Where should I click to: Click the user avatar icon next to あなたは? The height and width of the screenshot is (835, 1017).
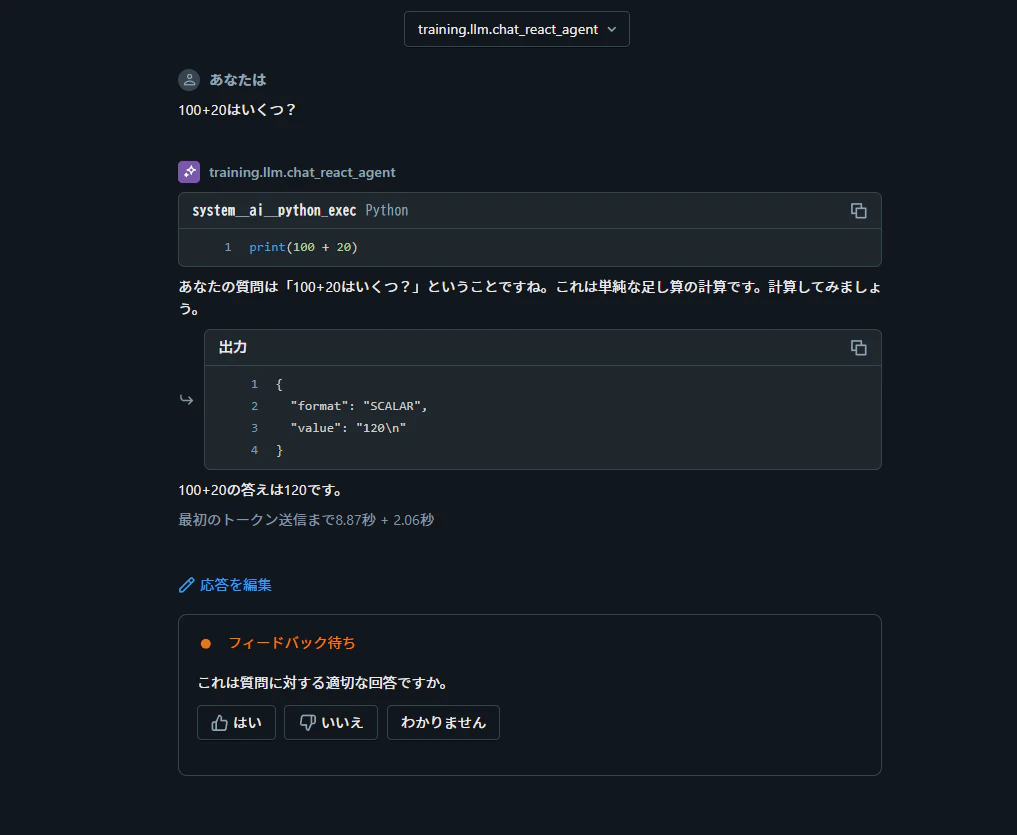pos(189,80)
